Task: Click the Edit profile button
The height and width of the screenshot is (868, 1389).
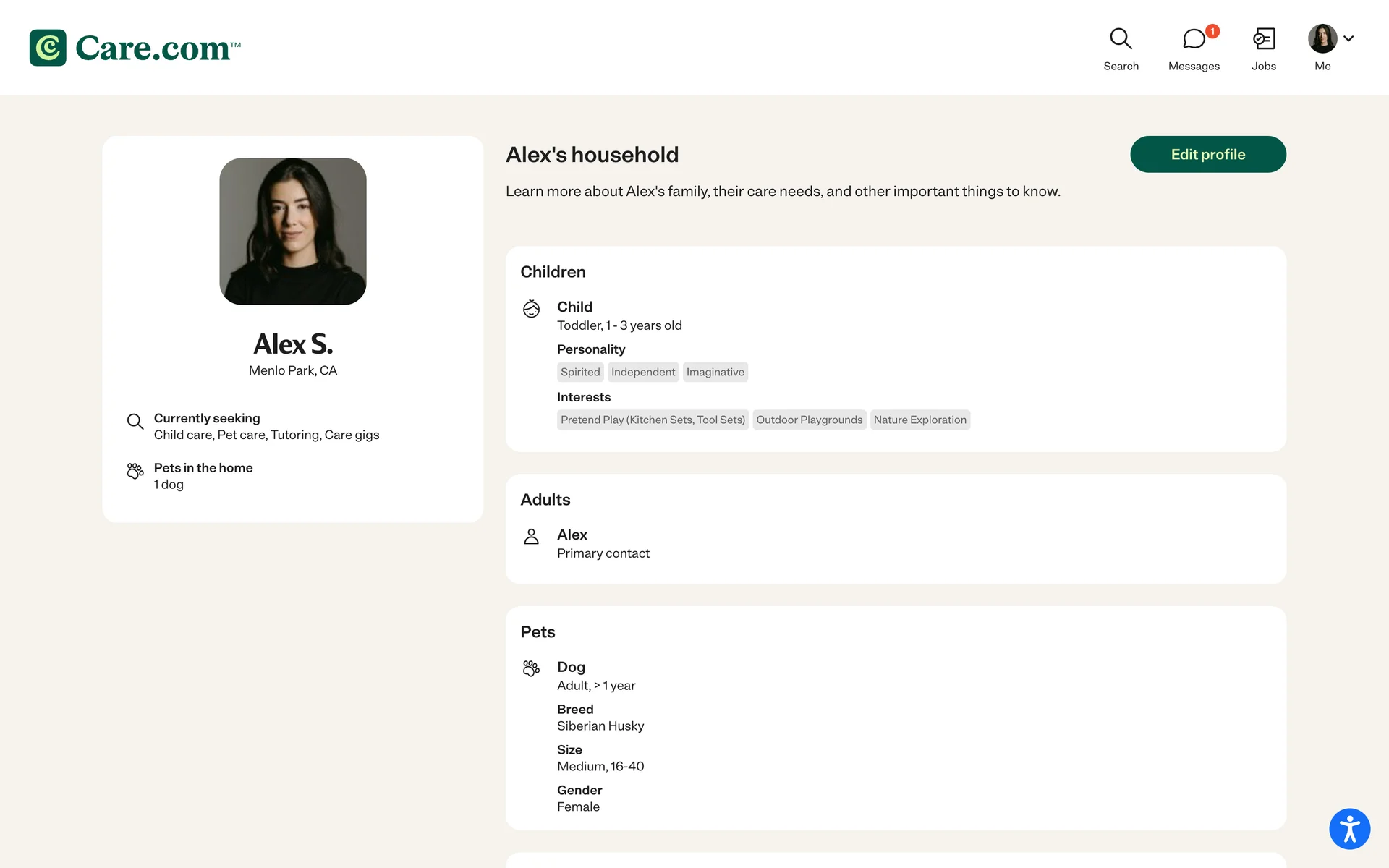Action: (1207, 154)
